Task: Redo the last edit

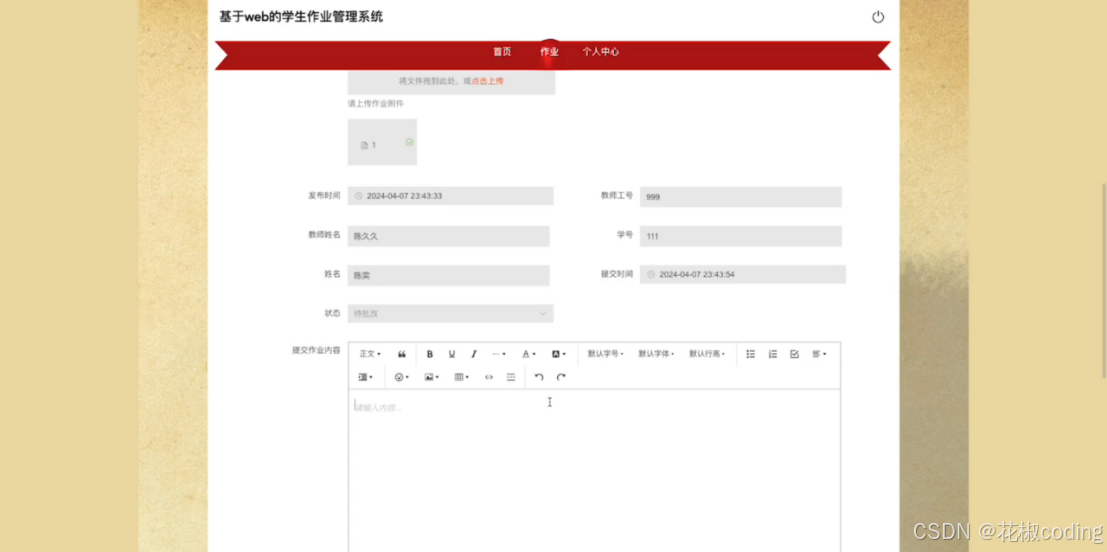Action: [561, 378]
